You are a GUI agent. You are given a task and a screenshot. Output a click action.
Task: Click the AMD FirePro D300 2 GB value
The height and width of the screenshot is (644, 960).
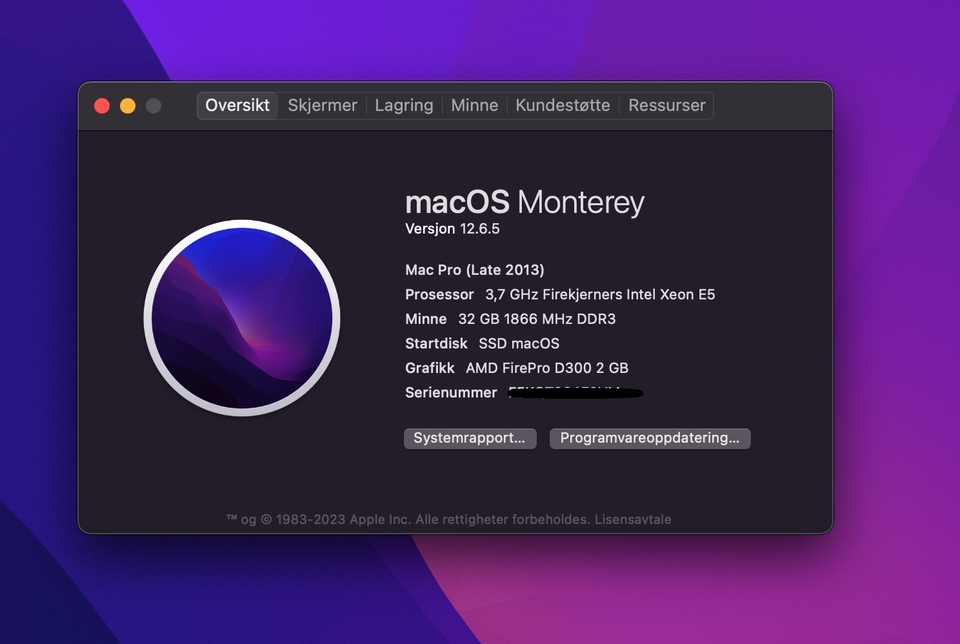tap(547, 368)
